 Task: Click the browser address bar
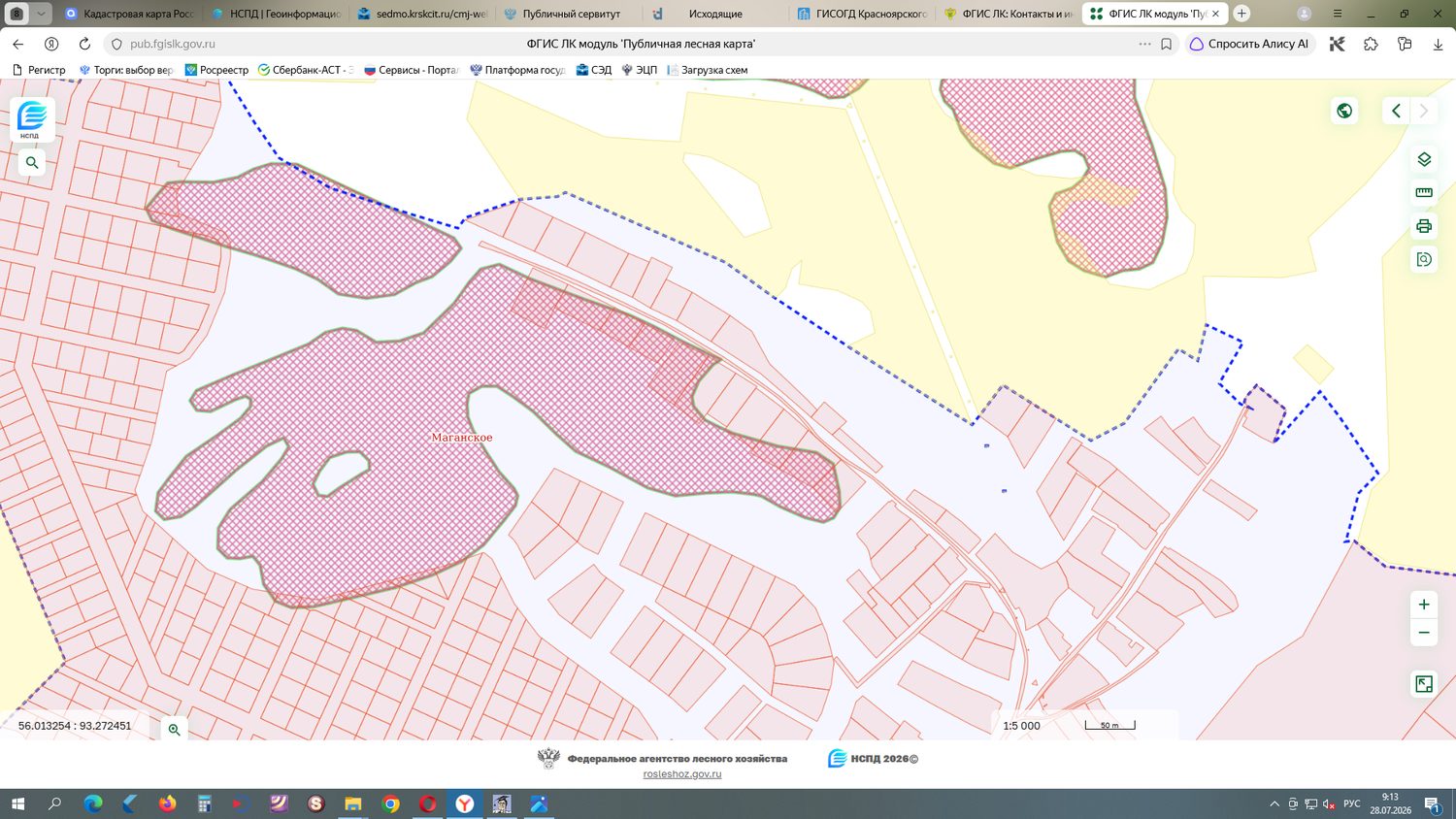click(x=641, y=44)
